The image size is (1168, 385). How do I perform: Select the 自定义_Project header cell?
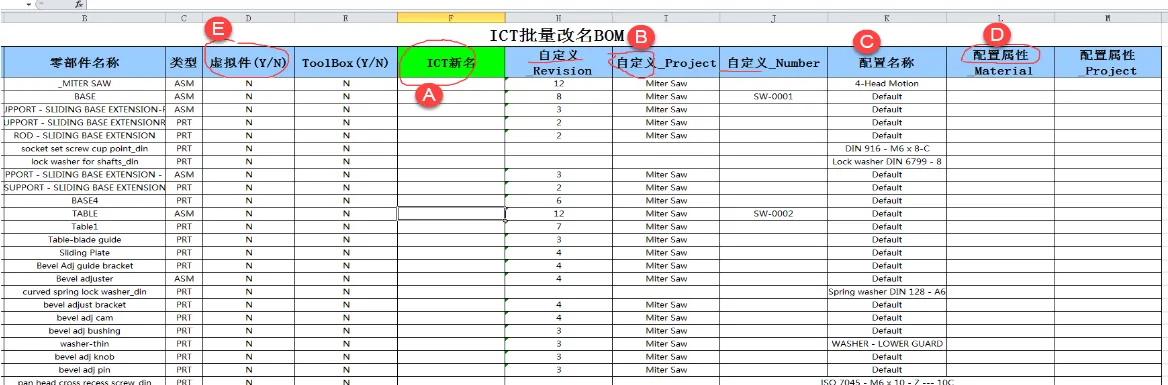666,63
